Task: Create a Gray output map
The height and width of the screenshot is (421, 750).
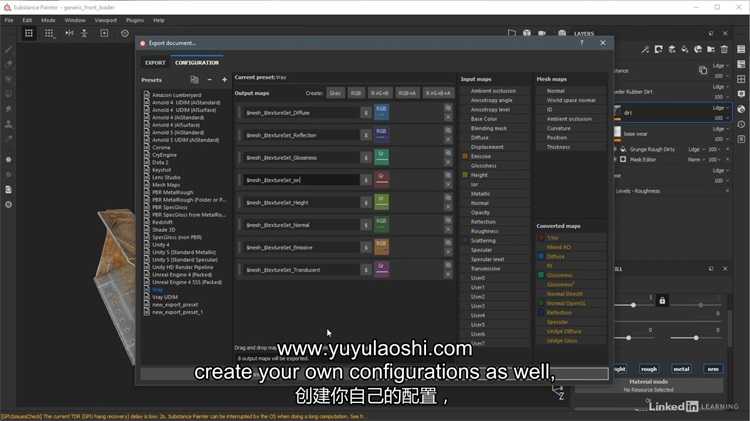Action: pyautogui.click(x=335, y=93)
